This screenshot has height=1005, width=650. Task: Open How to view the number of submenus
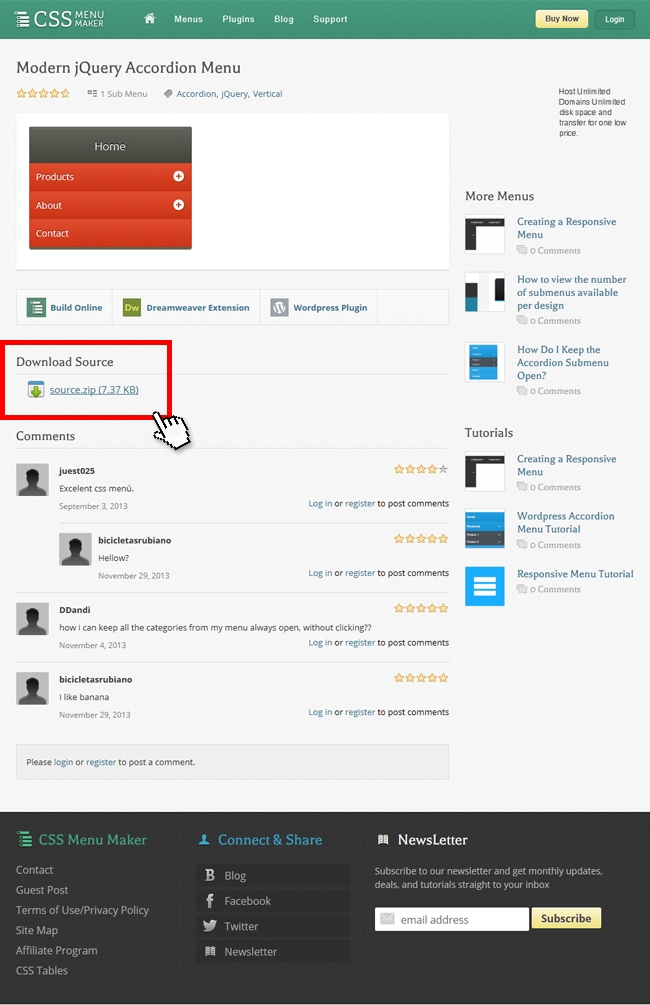tap(572, 292)
